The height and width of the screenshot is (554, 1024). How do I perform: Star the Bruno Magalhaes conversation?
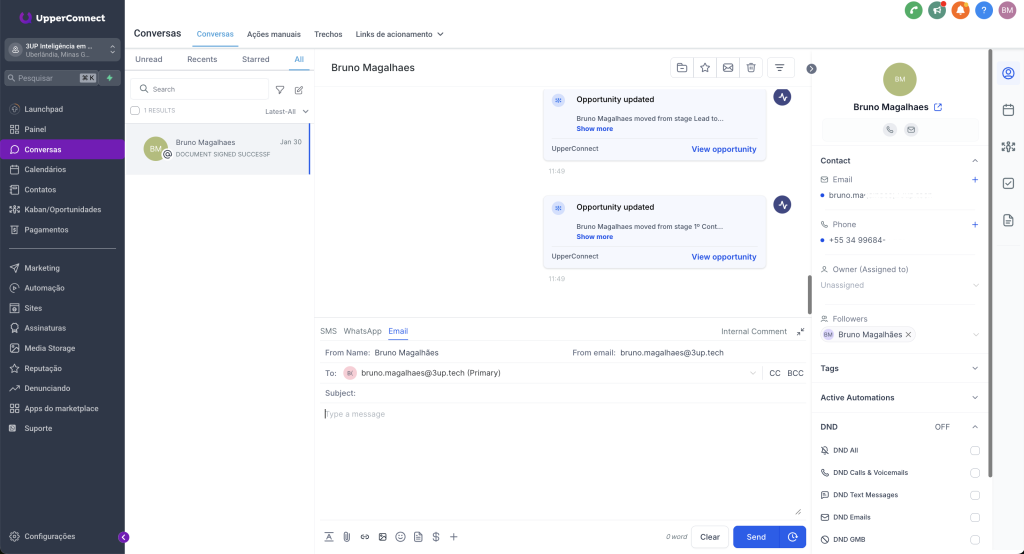point(705,68)
